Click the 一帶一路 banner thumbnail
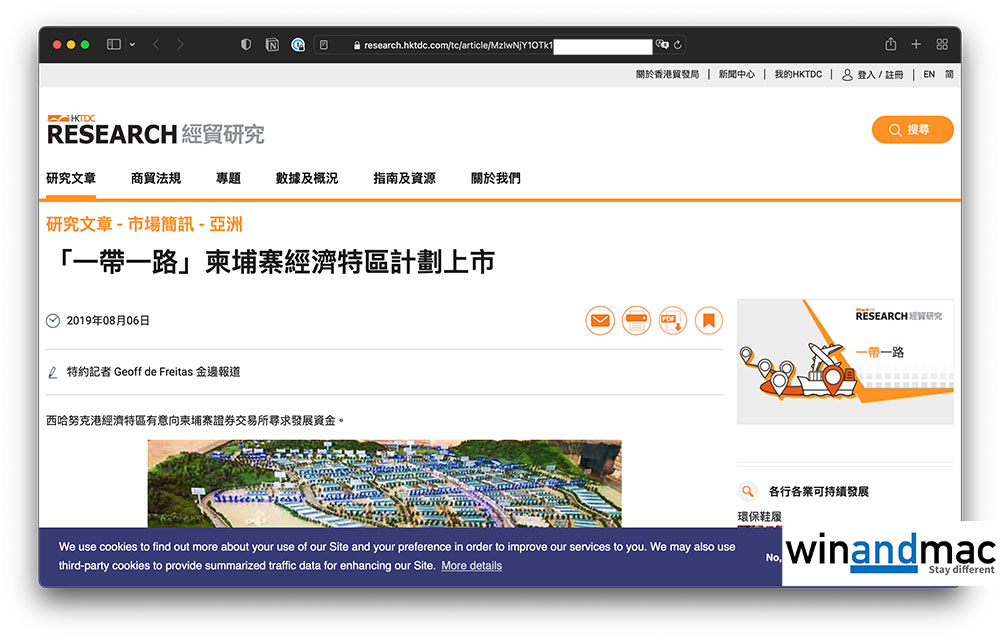This screenshot has height=639, width=1000. pyautogui.click(x=845, y=361)
